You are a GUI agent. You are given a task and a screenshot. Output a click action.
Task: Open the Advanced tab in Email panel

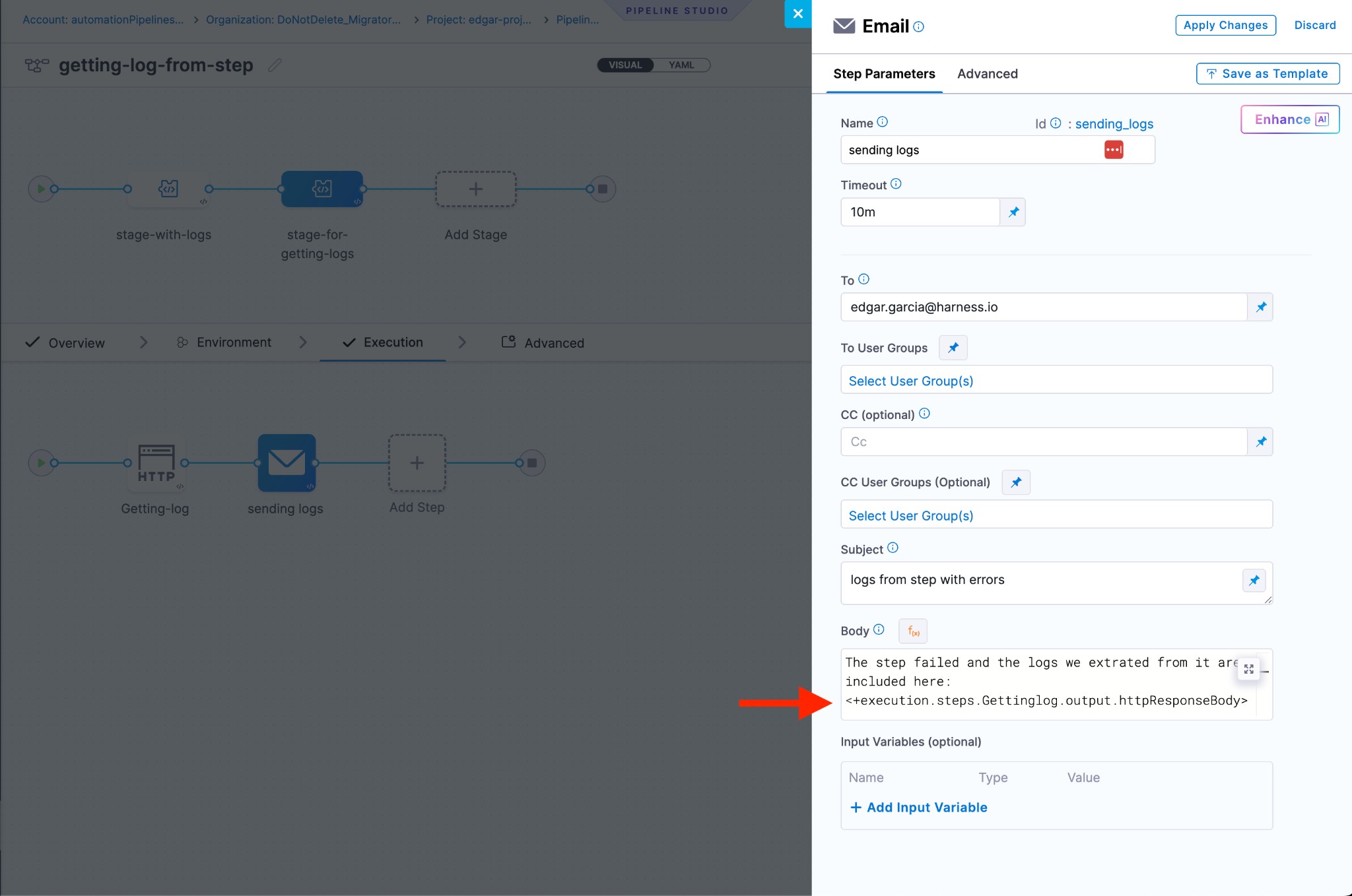987,74
